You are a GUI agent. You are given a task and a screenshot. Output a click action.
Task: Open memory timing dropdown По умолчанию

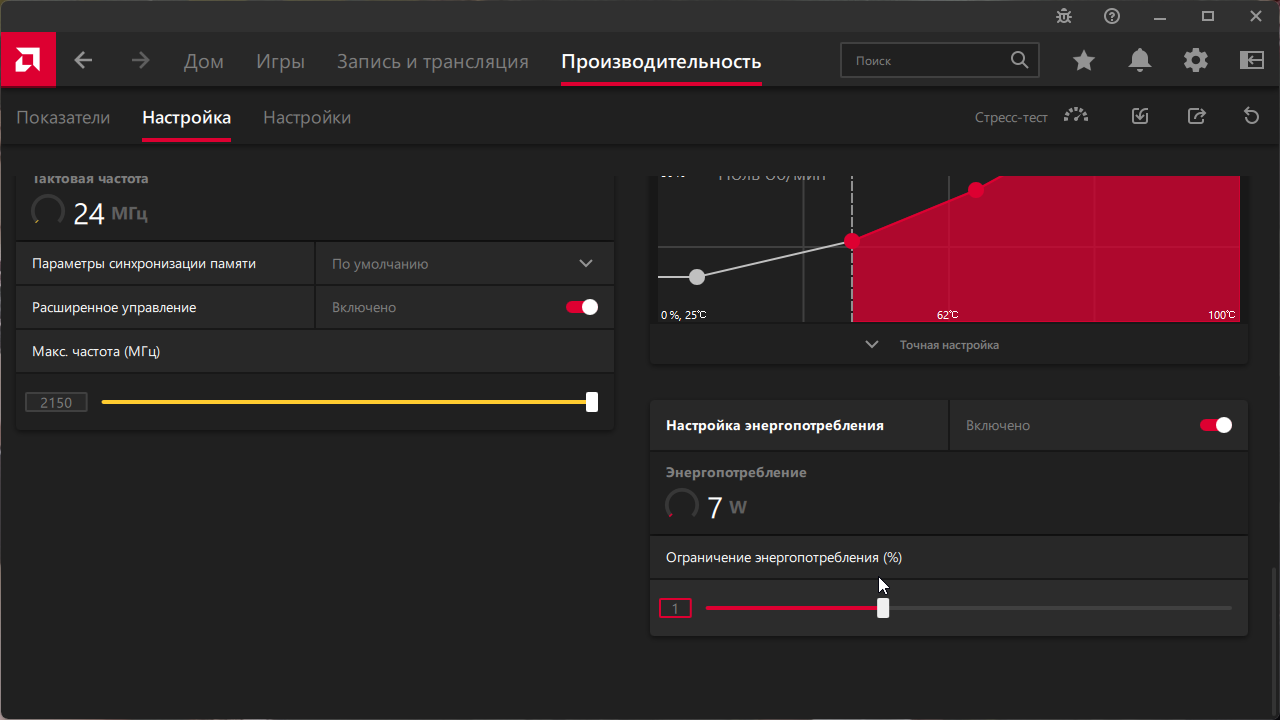pyautogui.click(x=465, y=264)
